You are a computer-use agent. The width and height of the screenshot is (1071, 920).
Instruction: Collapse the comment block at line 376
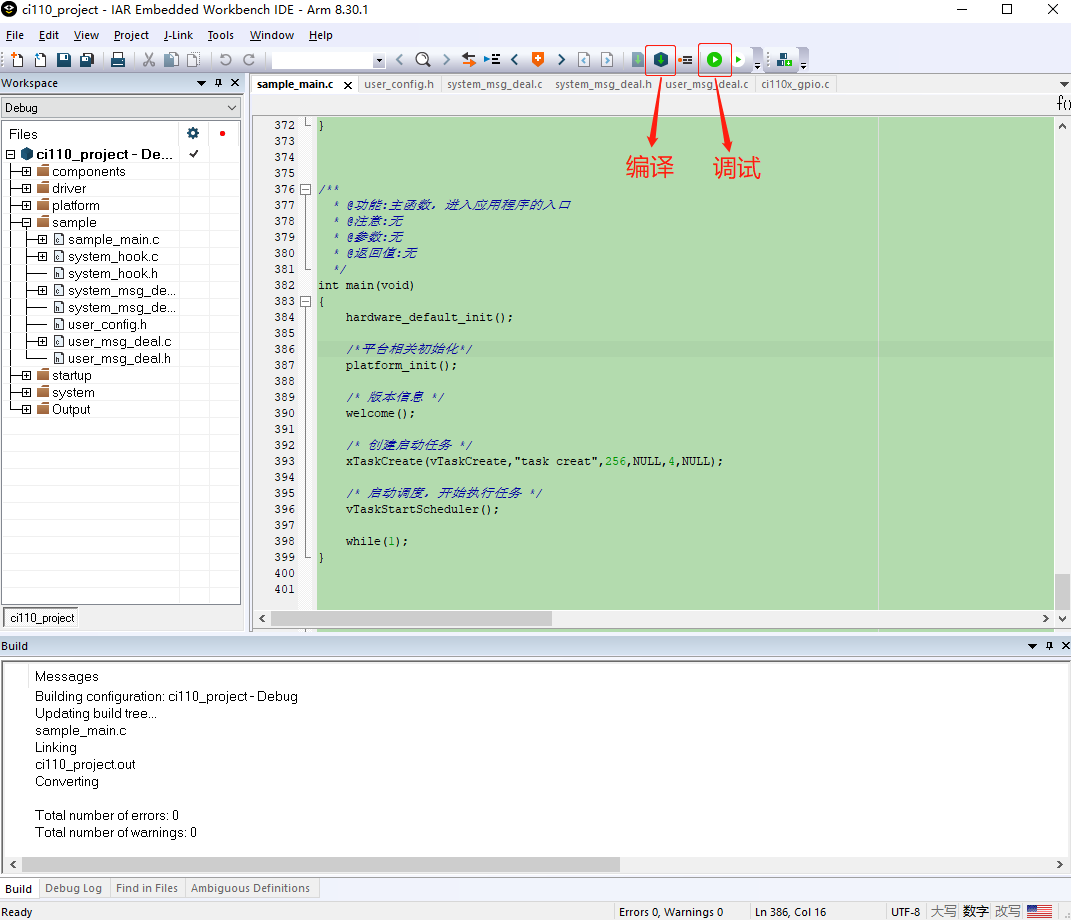[306, 189]
